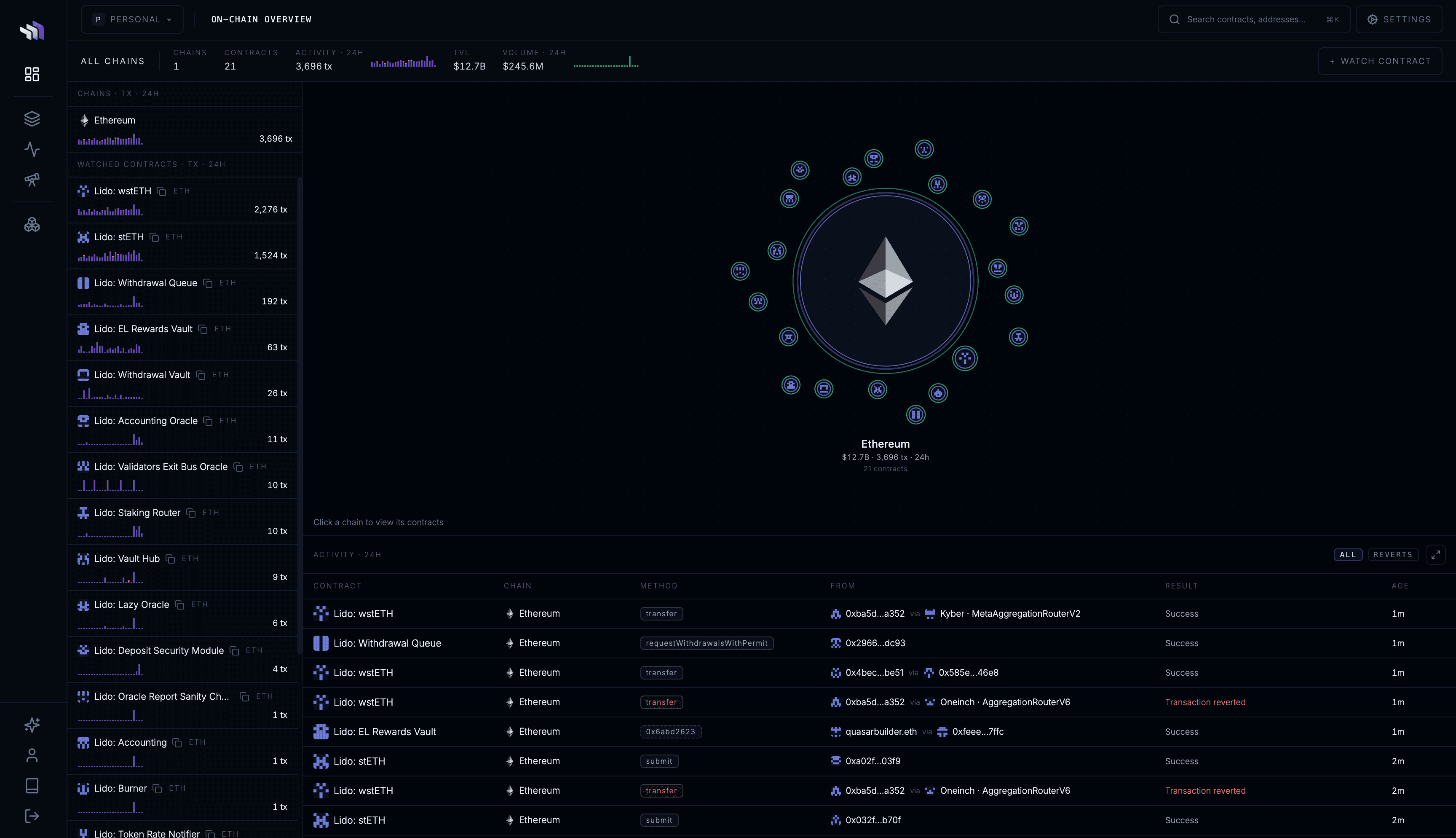Image resolution: width=1456 pixels, height=838 pixels.
Task: Select the Ethereum chain row in the chains list
Action: (185, 129)
